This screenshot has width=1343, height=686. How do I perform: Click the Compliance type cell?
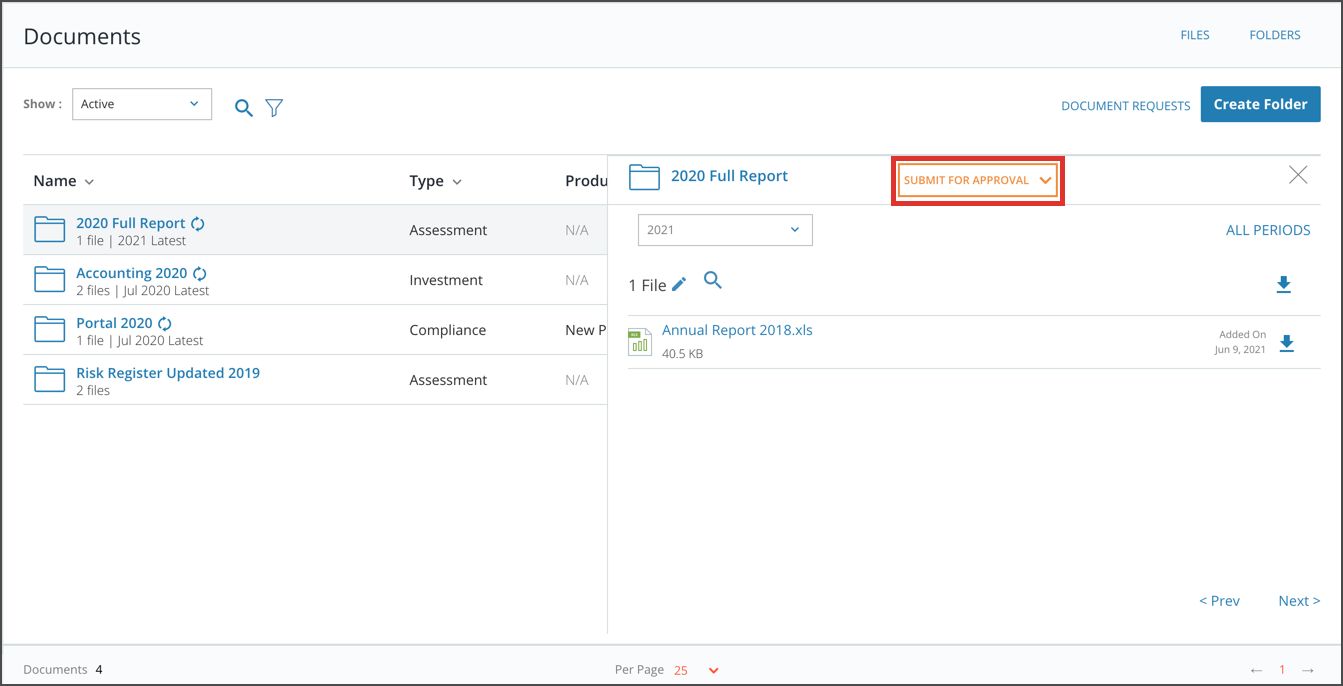[x=447, y=330]
